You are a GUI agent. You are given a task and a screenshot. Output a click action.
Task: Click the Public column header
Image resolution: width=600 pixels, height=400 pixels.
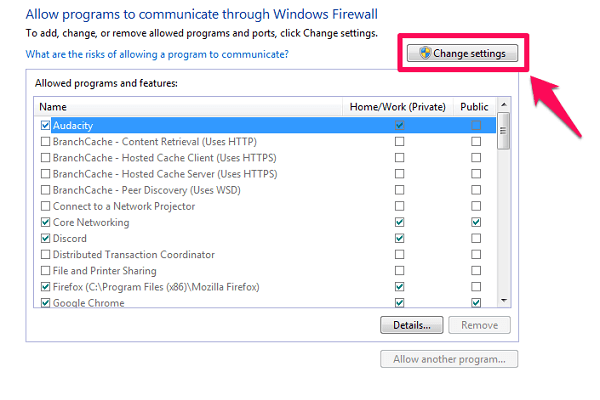[x=474, y=107]
